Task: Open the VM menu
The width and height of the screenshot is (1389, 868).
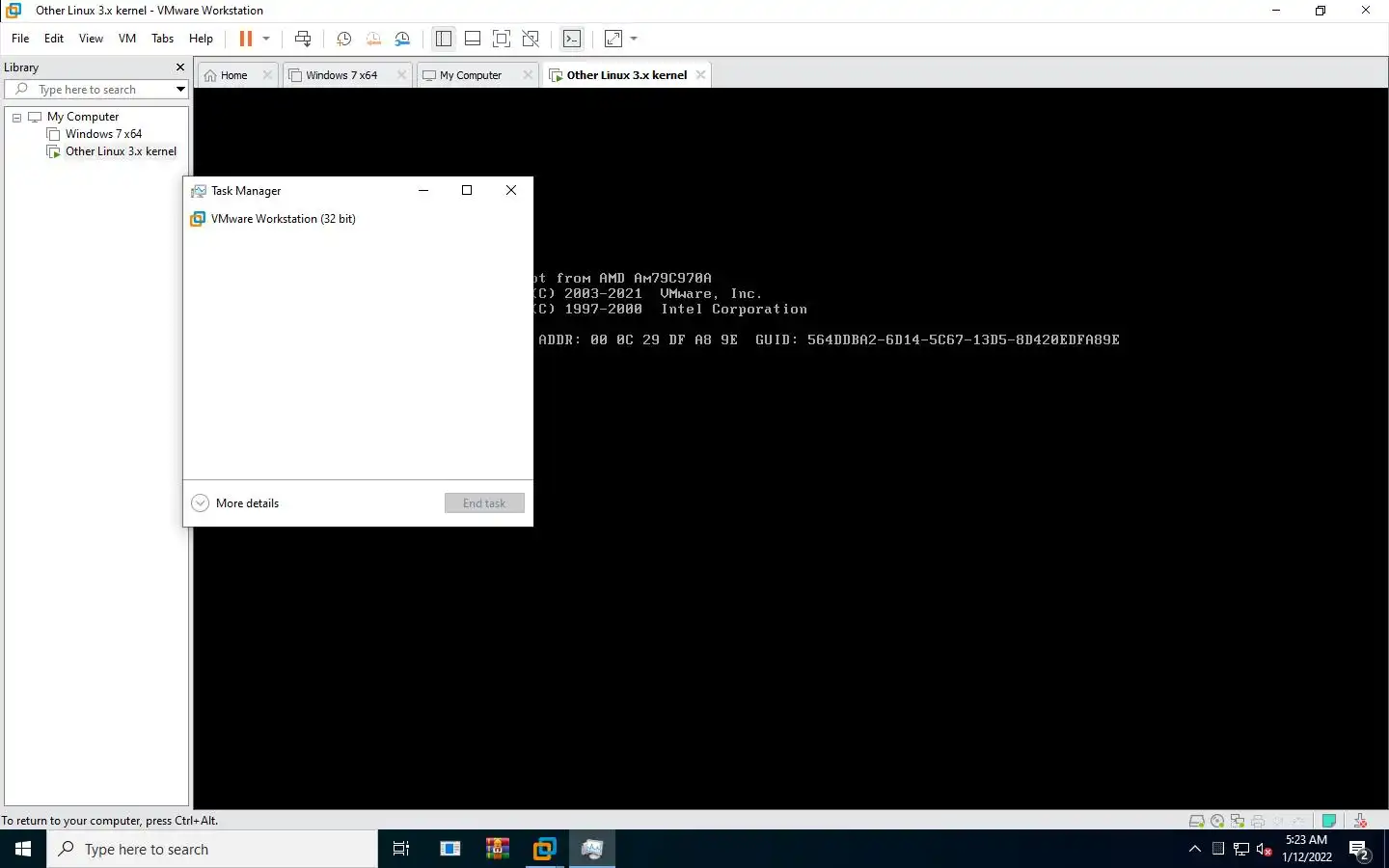Action: point(127,39)
